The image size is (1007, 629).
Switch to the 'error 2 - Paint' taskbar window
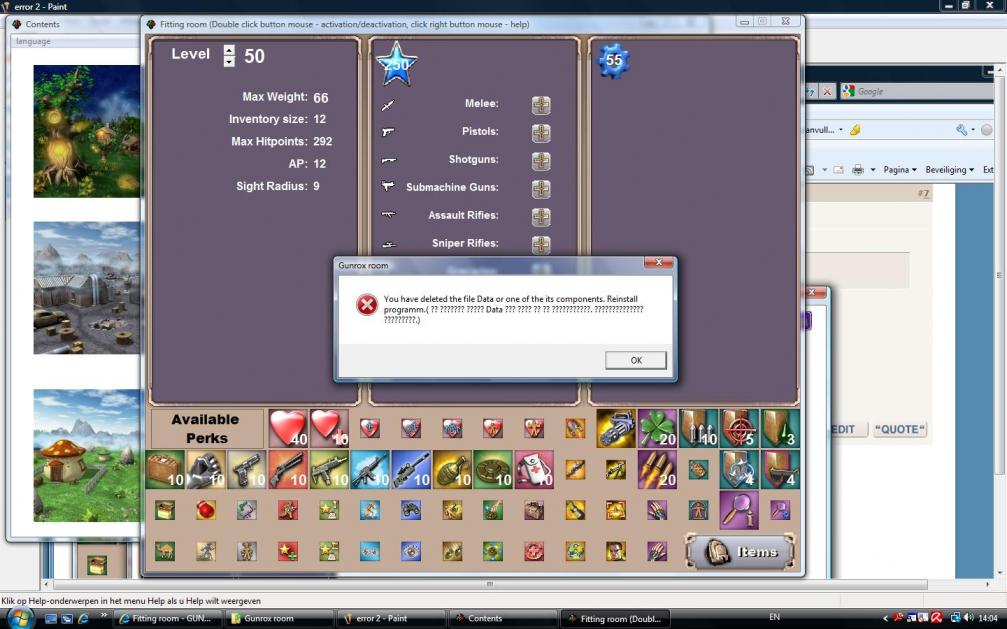point(390,618)
